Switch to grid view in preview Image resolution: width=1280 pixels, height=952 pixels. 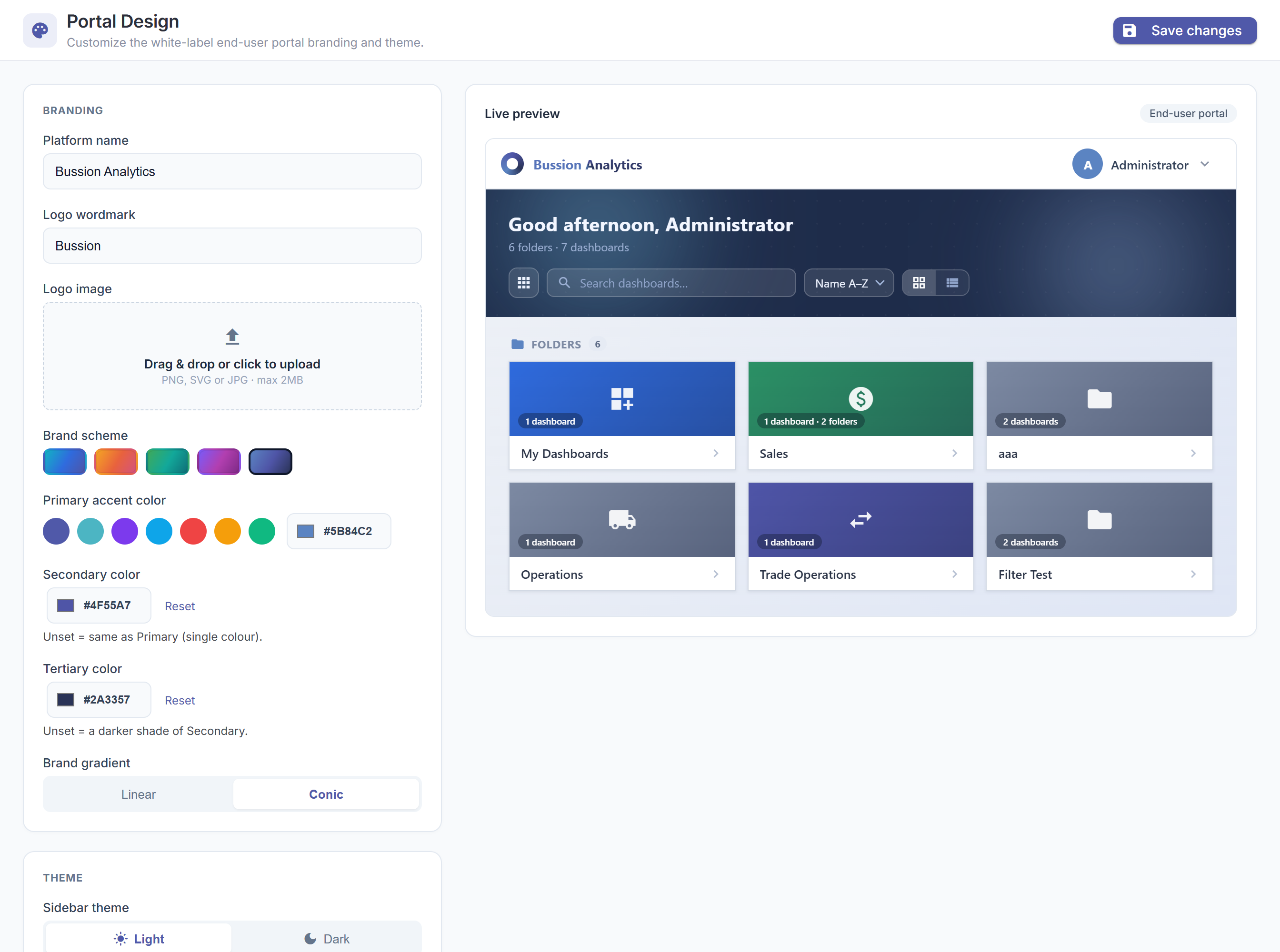coord(919,283)
